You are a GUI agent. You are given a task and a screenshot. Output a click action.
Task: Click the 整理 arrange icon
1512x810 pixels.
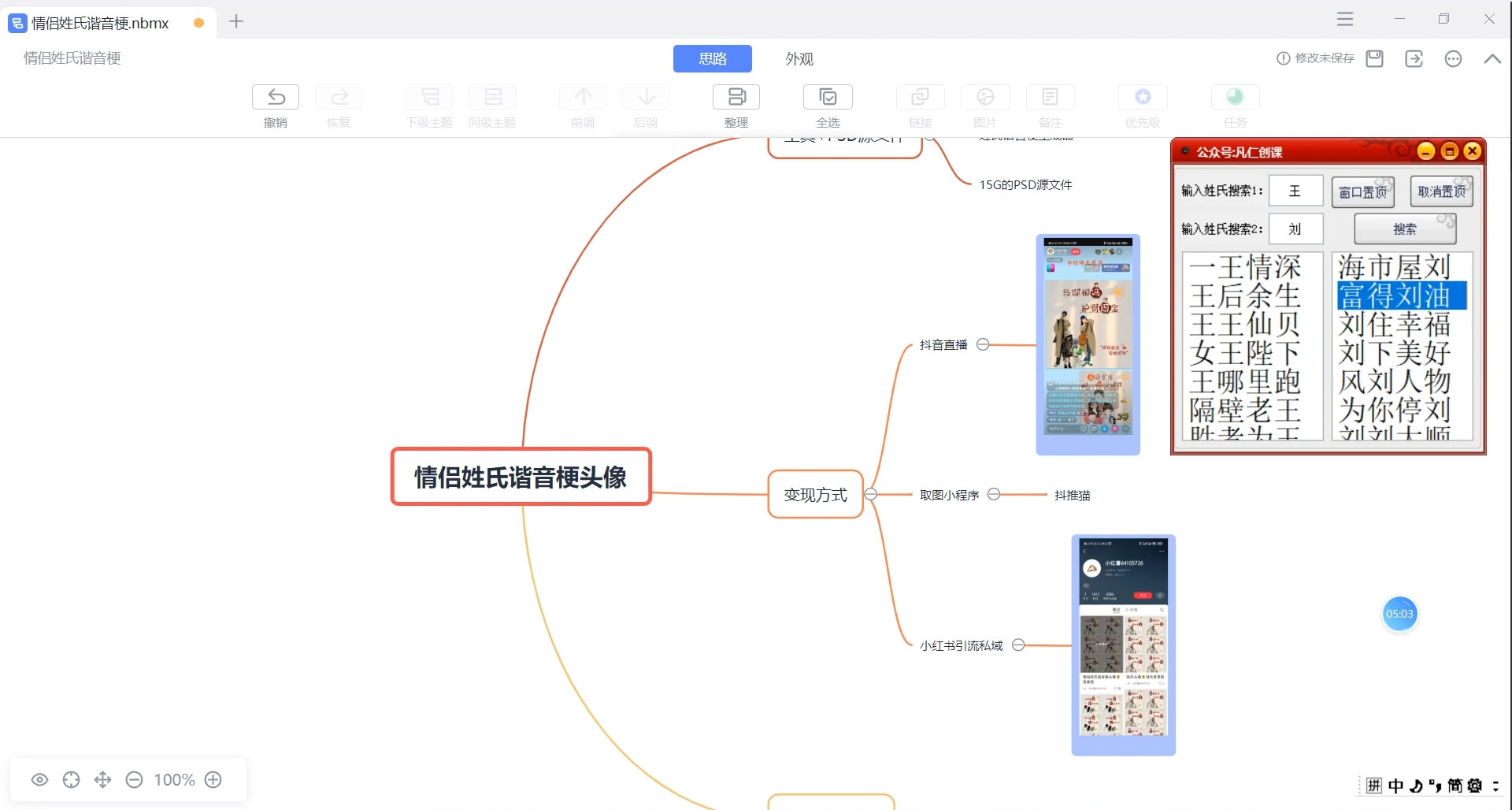(x=736, y=105)
